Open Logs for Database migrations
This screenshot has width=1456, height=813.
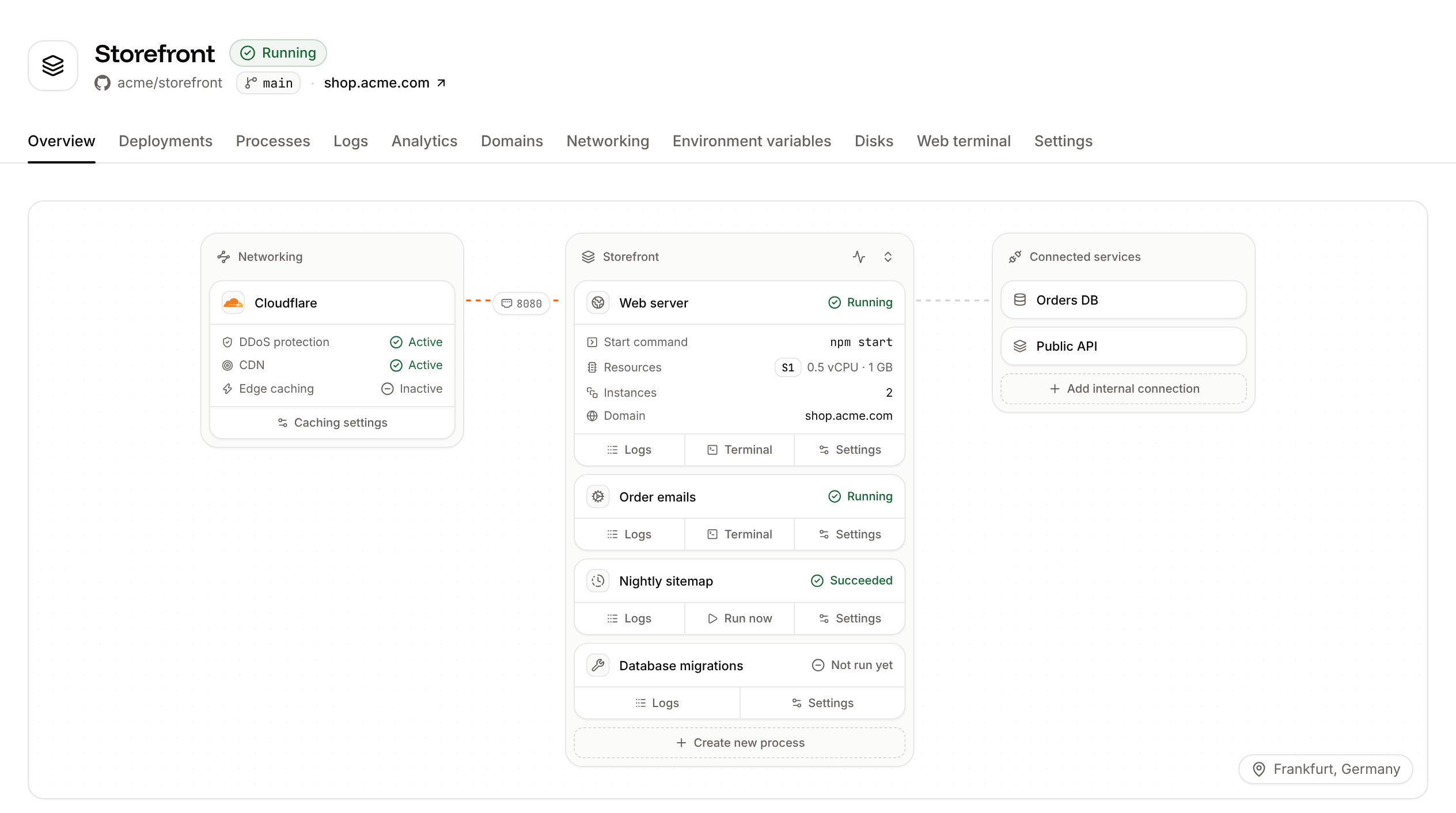pyautogui.click(x=657, y=703)
